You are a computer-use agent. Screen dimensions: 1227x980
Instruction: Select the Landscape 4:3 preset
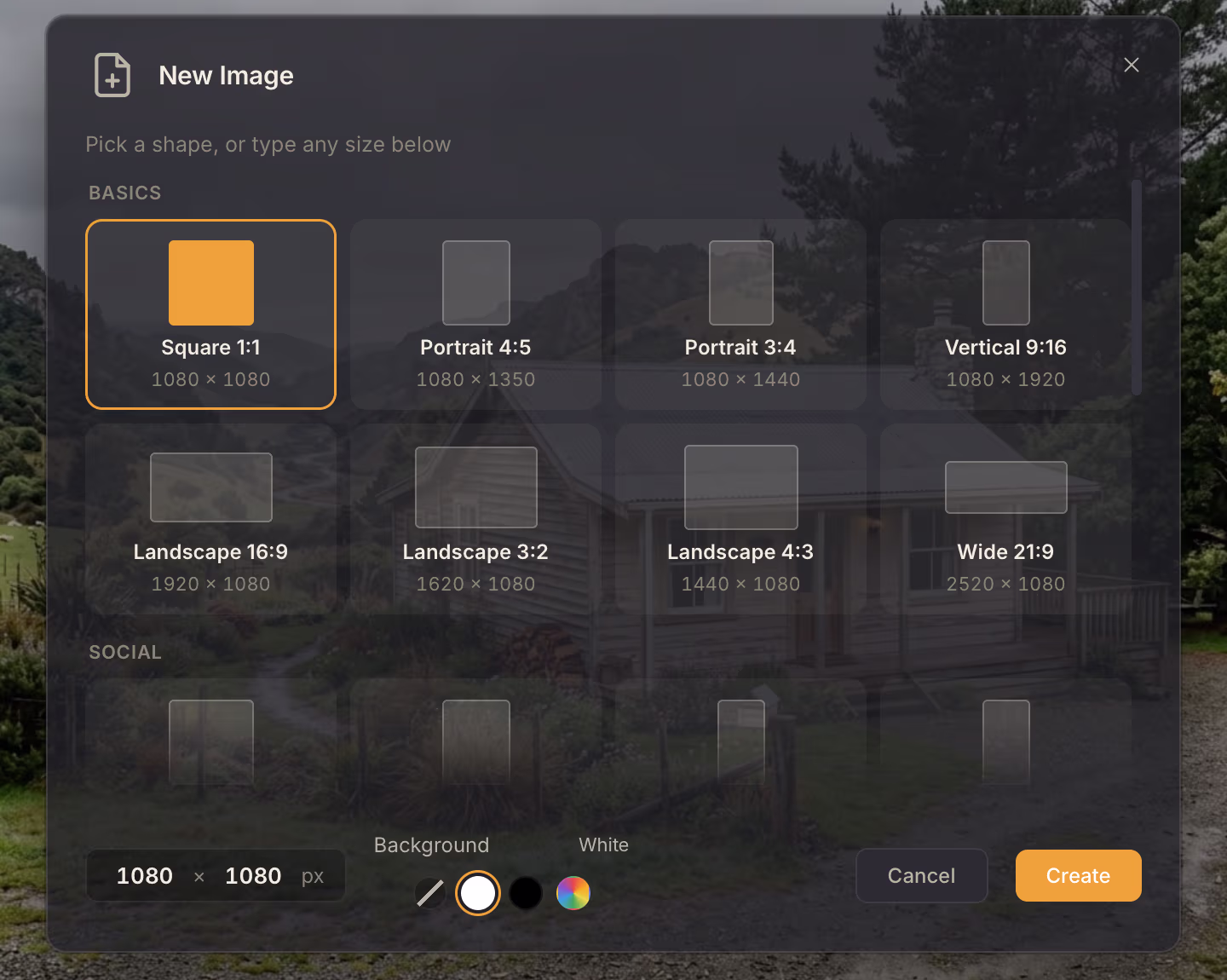click(740, 519)
